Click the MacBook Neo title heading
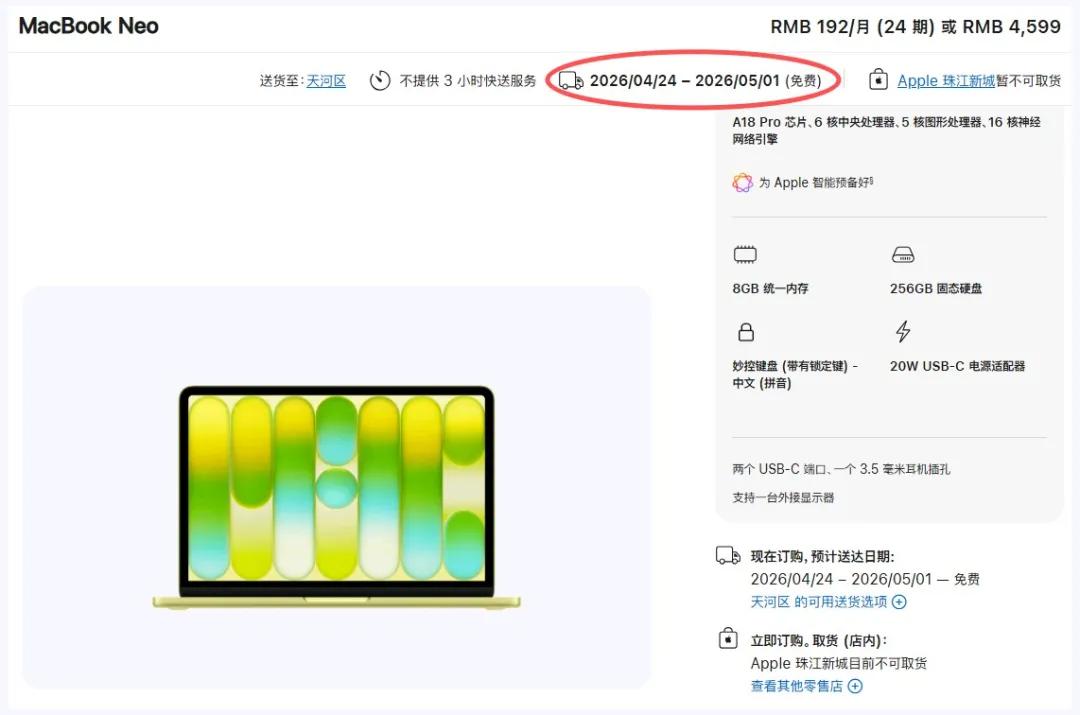 [x=88, y=25]
